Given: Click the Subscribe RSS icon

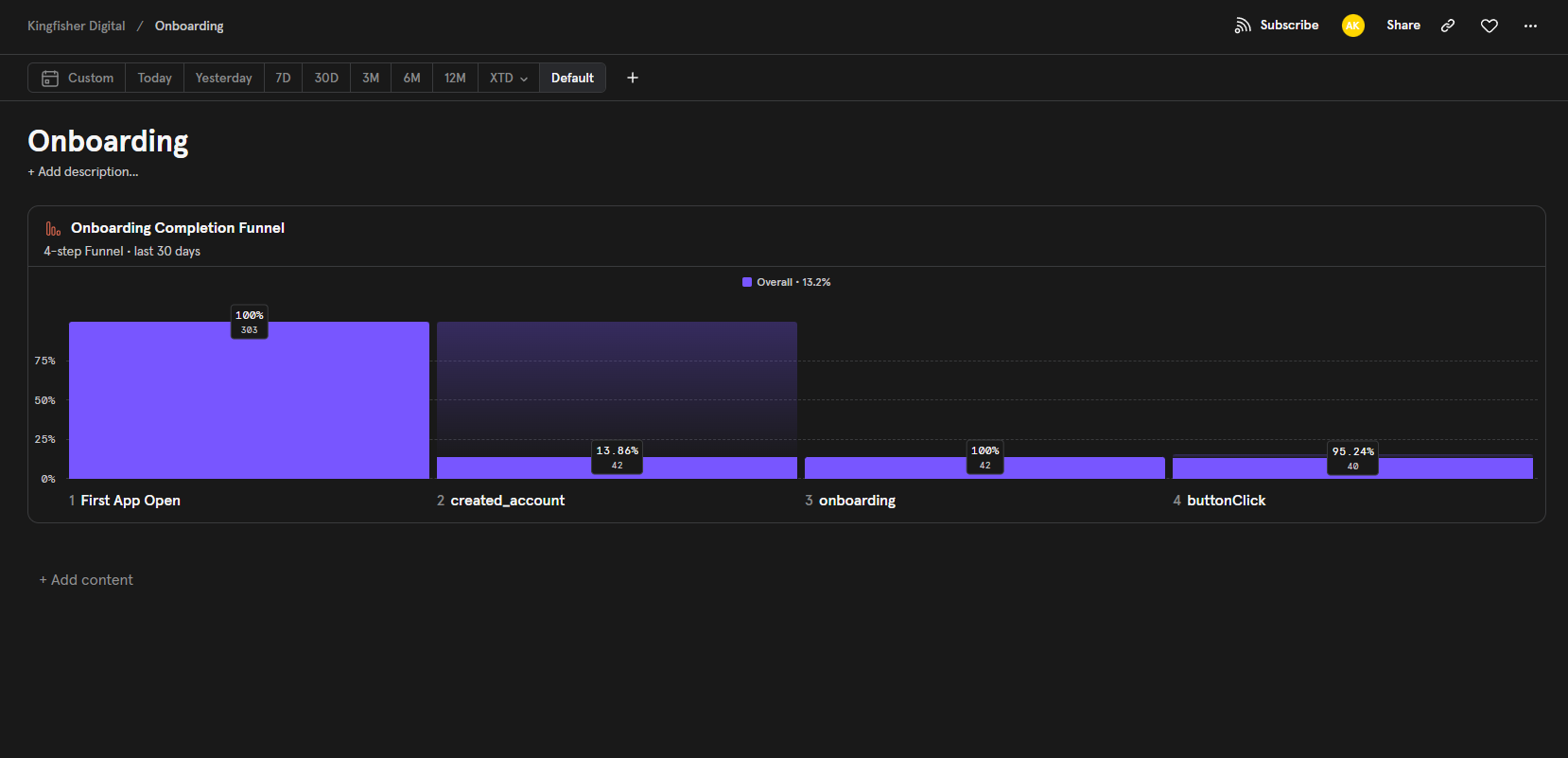Looking at the screenshot, I should tap(1243, 26).
